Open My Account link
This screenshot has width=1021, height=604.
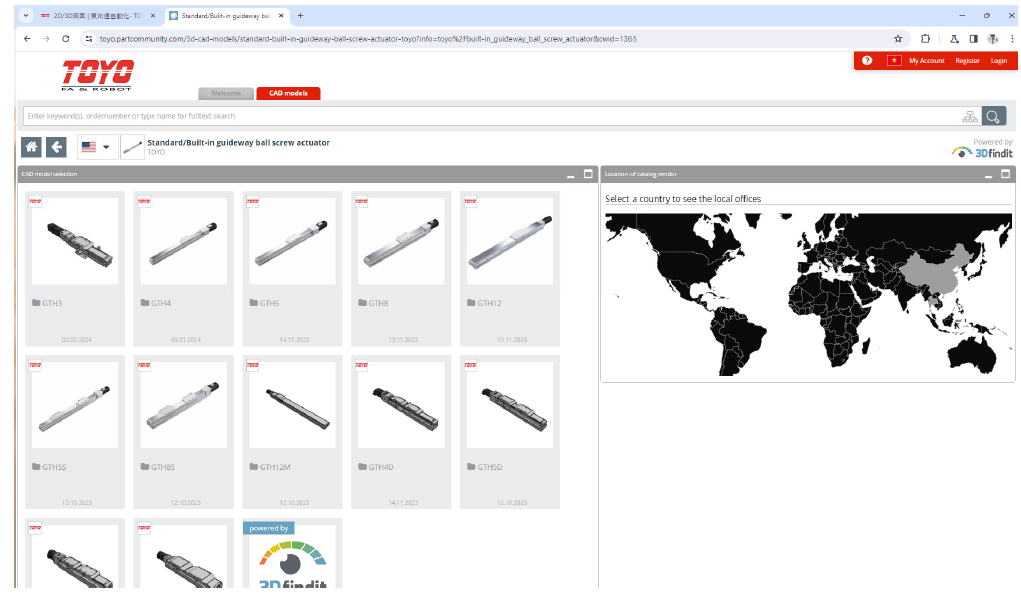[x=926, y=61]
